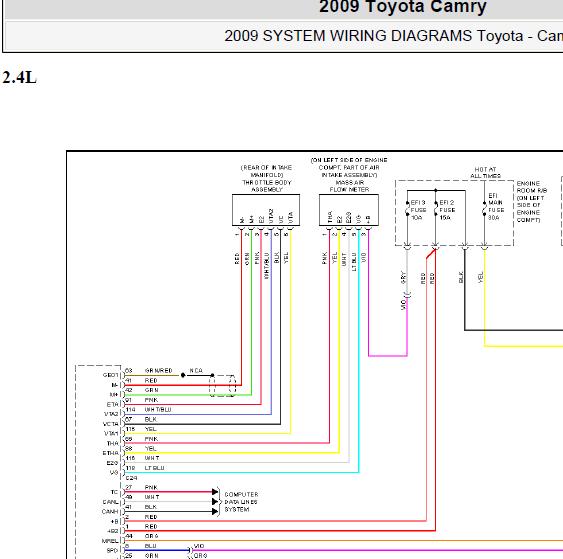This screenshot has width=563, height=559.
Task: Click pin number '116' on the white wire
Action: click(130, 458)
